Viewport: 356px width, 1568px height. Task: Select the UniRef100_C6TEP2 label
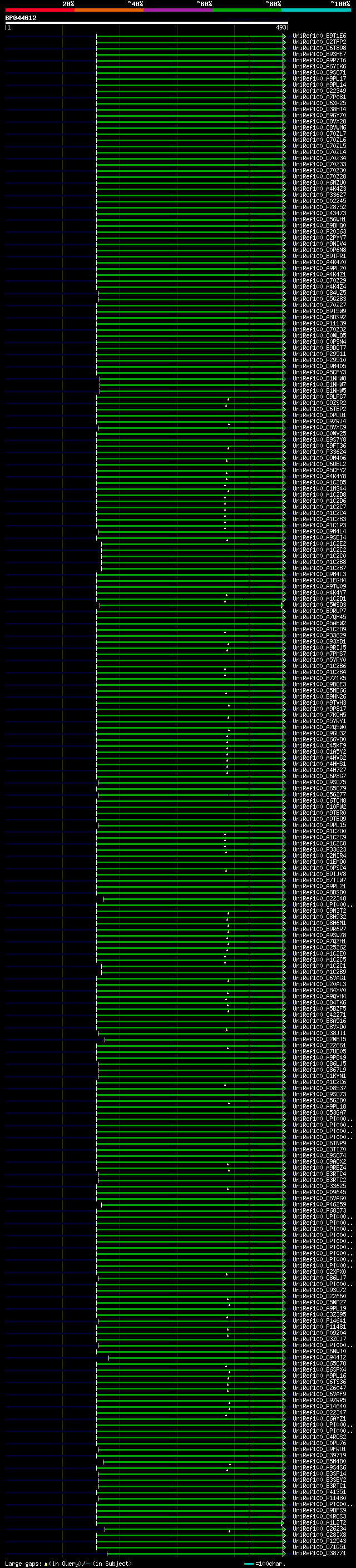click(x=319, y=409)
